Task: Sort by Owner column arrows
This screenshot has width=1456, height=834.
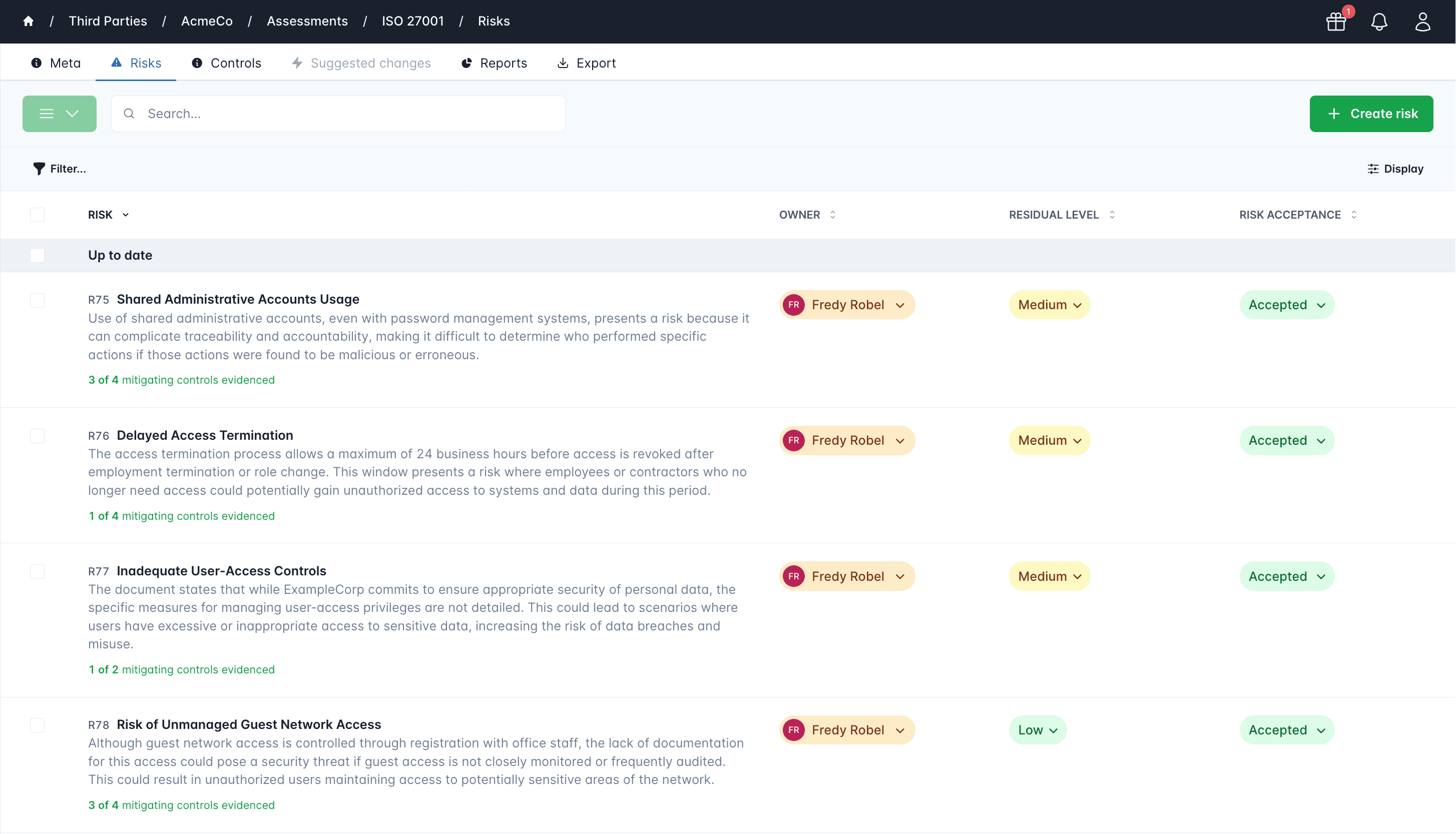Action: tap(832, 215)
